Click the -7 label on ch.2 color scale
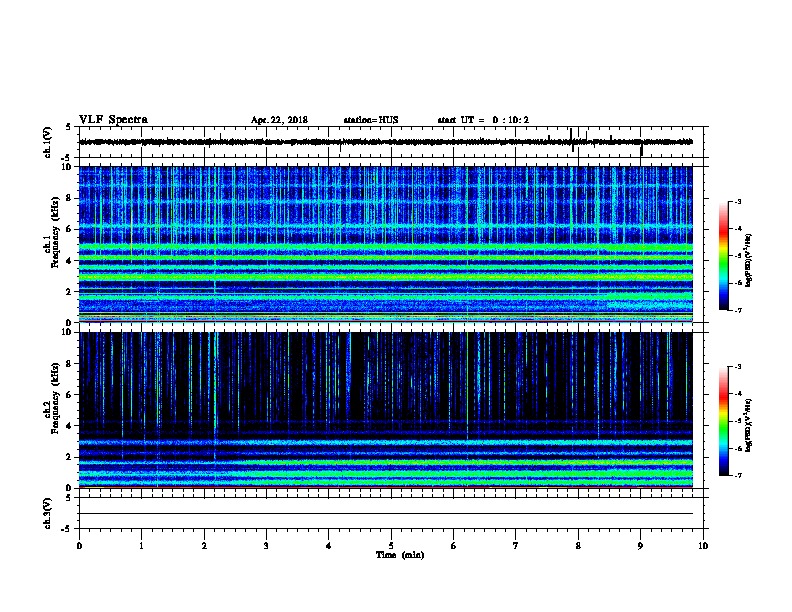This screenshot has width=792, height=612. pyautogui.click(x=738, y=475)
